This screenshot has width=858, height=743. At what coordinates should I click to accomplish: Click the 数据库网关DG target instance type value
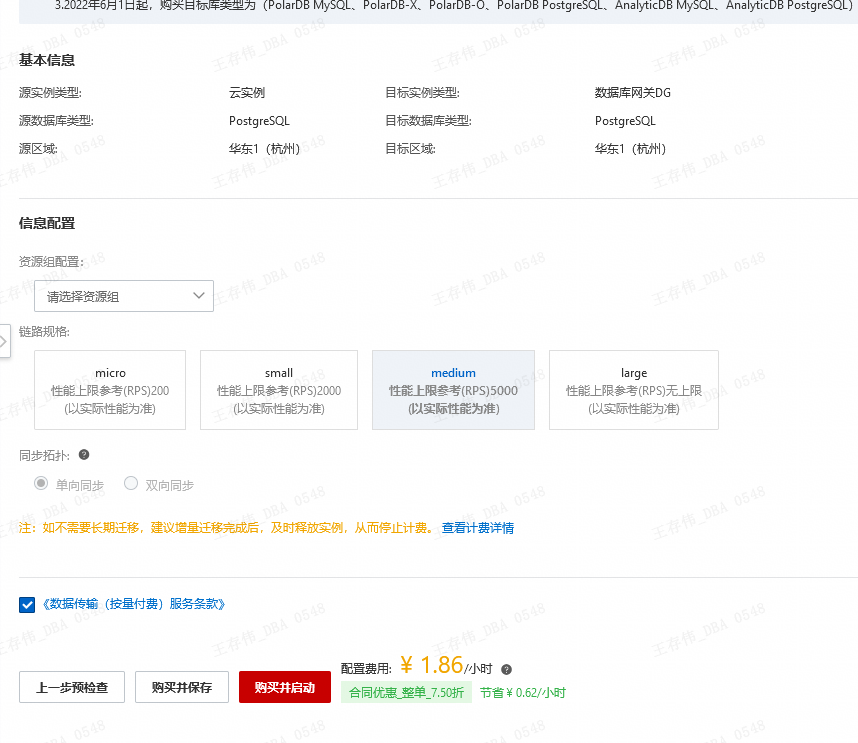[633, 93]
